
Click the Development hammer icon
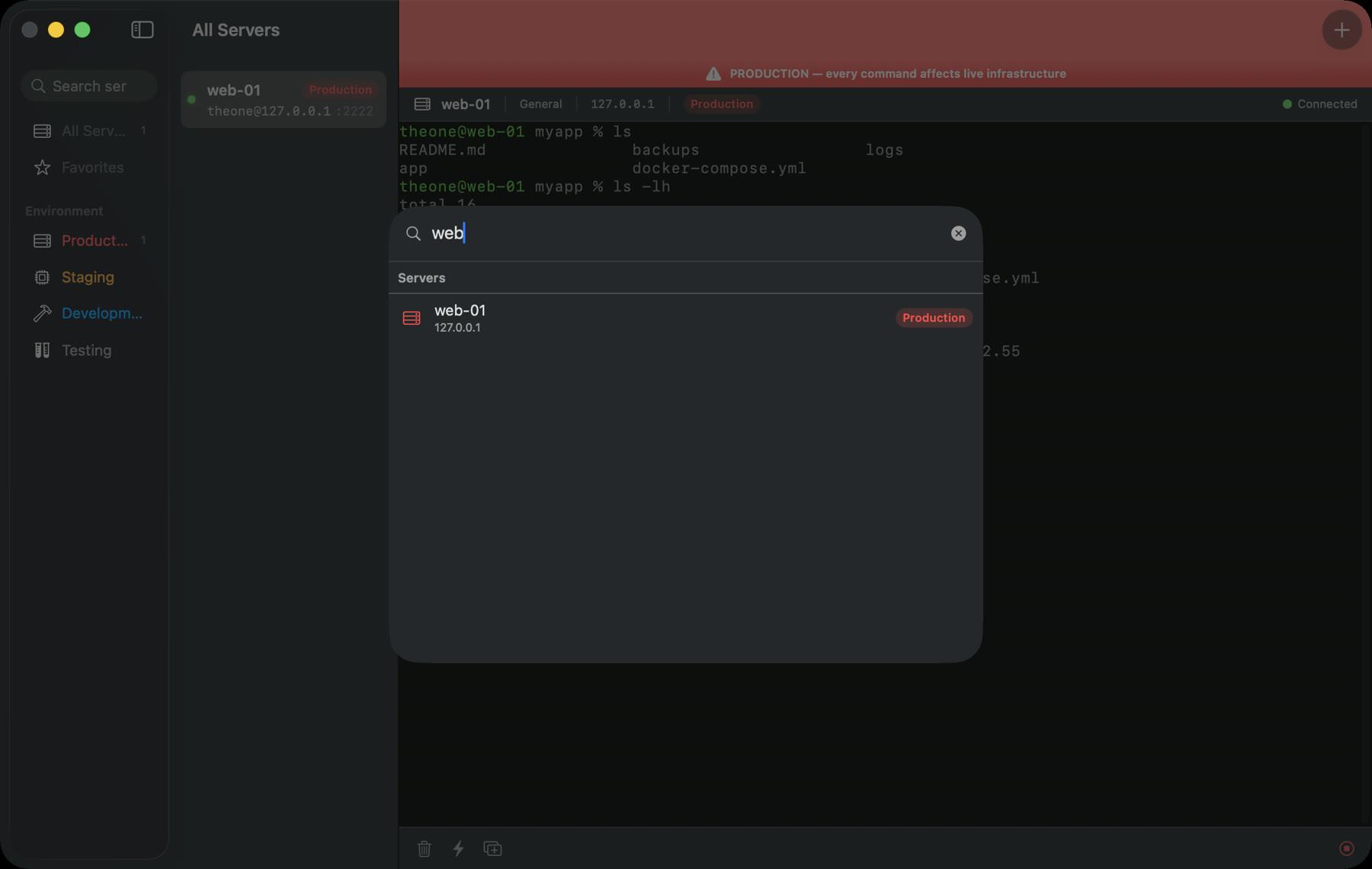[x=43, y=313]
